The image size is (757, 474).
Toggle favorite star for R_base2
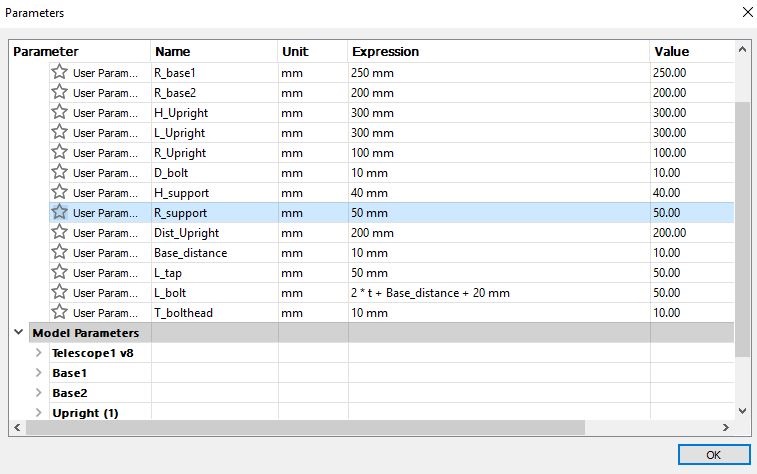(x=59, y=92)
